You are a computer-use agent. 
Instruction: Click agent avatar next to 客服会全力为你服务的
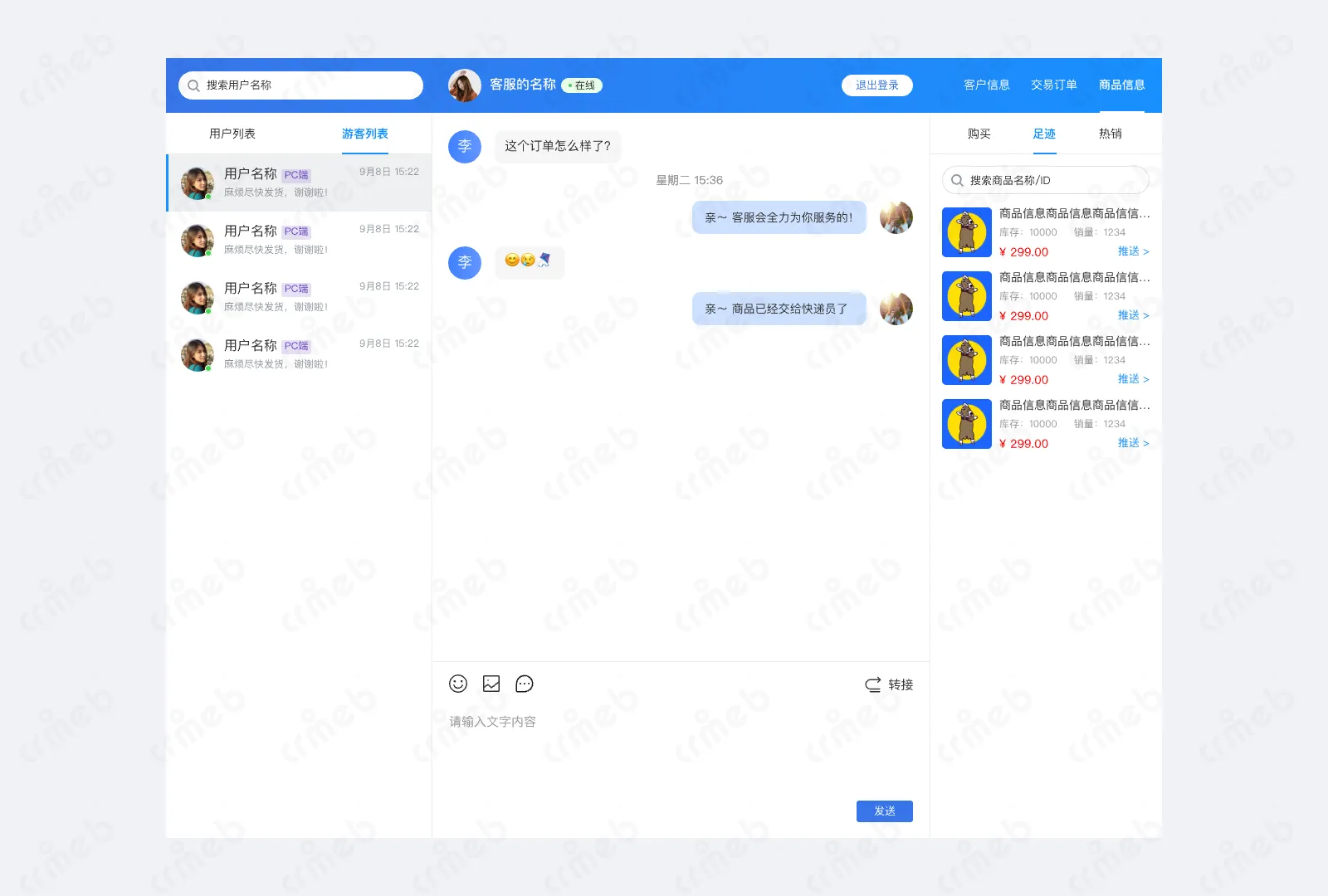point(896,217)
